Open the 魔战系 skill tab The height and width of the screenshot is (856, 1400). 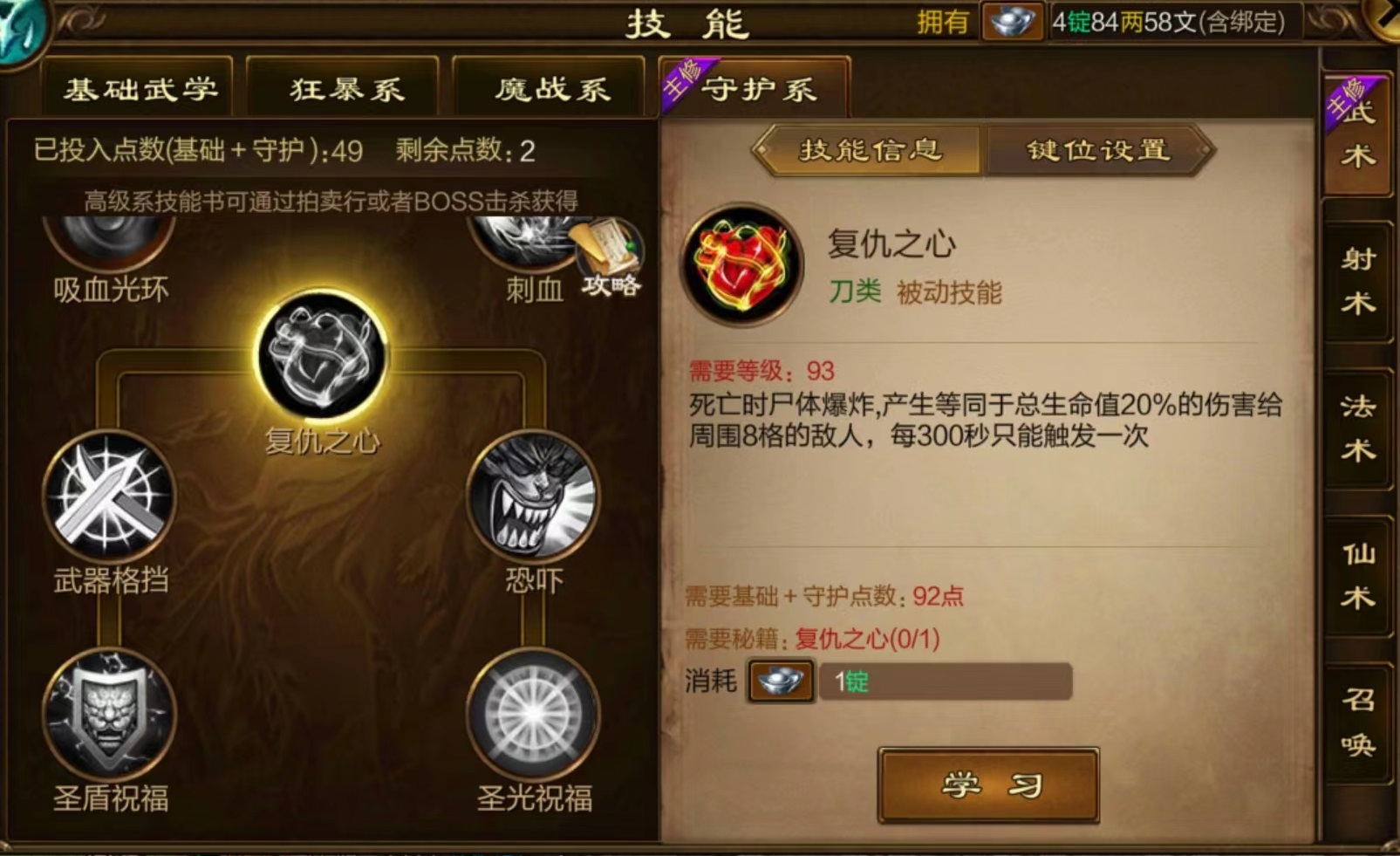click(x=550, y=87)
